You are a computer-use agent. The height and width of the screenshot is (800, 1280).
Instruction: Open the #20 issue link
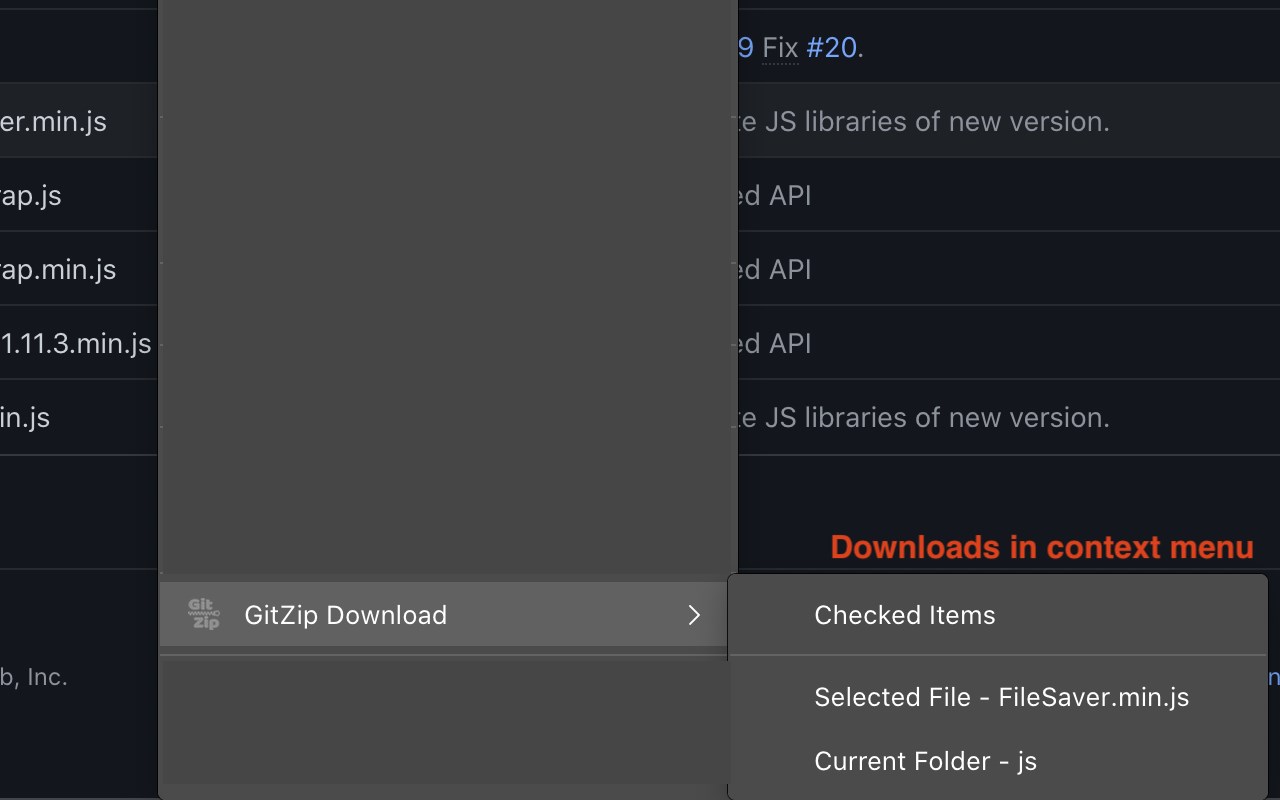click(831, 47)
